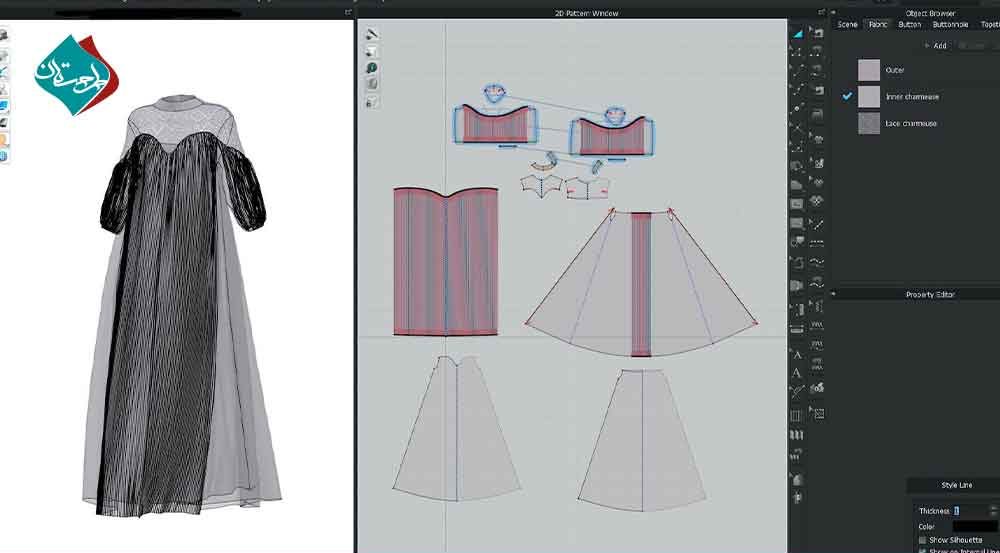This screenshot has width=1000, height=553.
Task: Click the Add fabric button
Action: [936, 45]
